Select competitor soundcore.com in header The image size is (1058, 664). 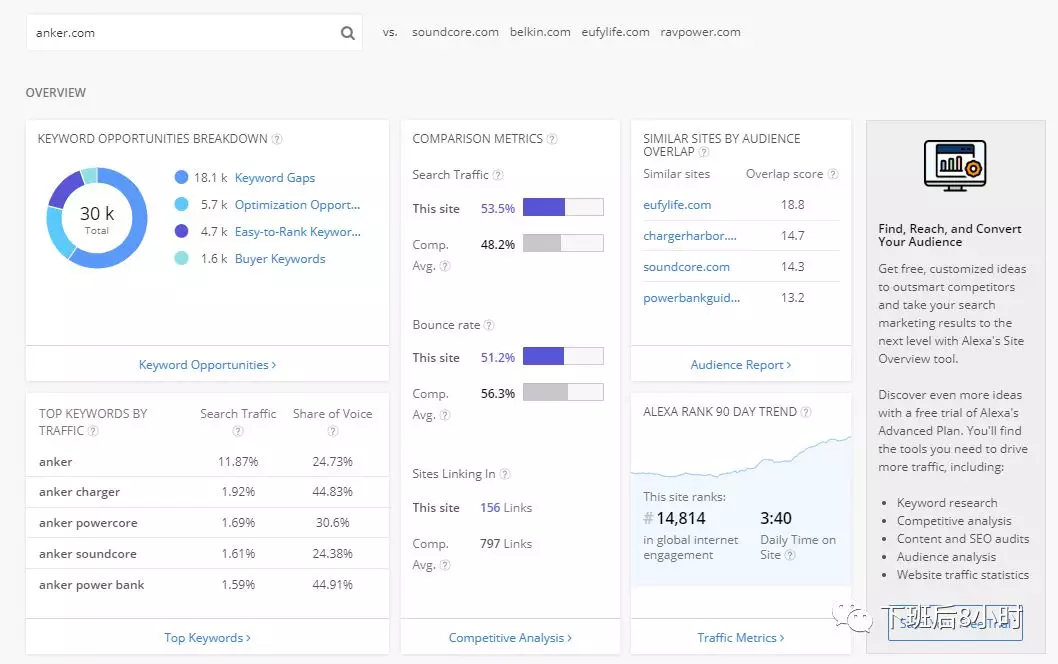[x=455, y=32]
